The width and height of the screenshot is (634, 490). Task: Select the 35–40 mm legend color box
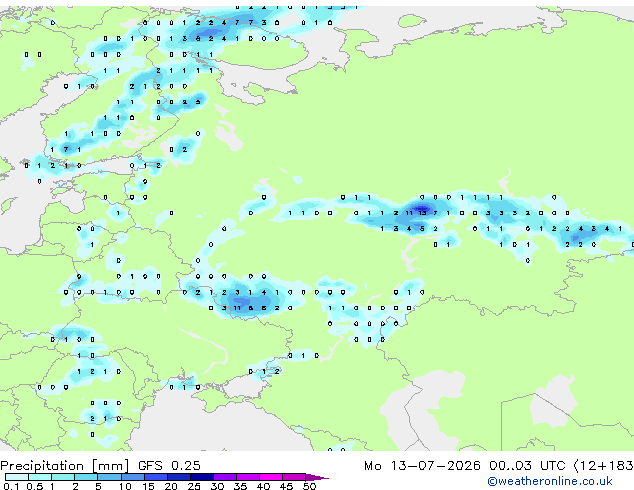click(248, 477)
